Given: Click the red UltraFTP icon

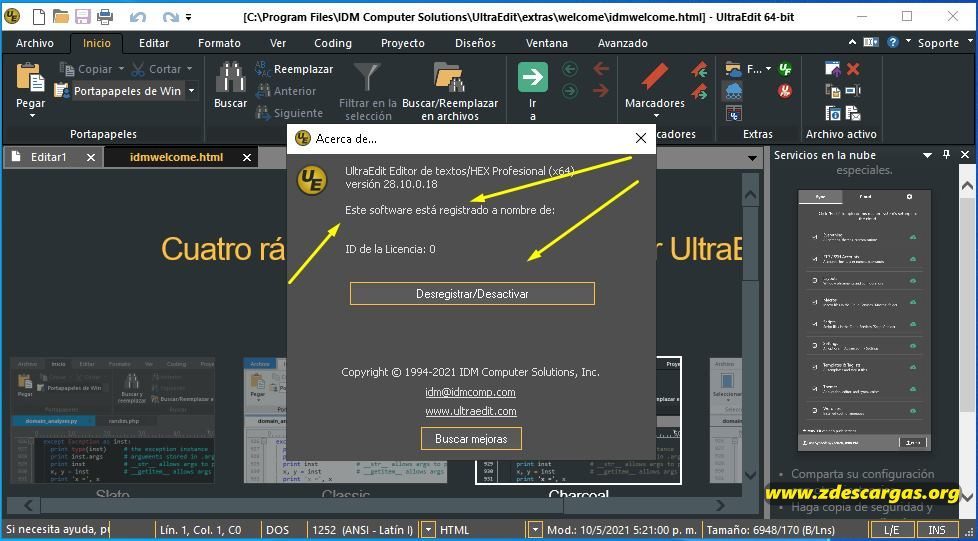Looking at the screenshot, I should (785, 91).
